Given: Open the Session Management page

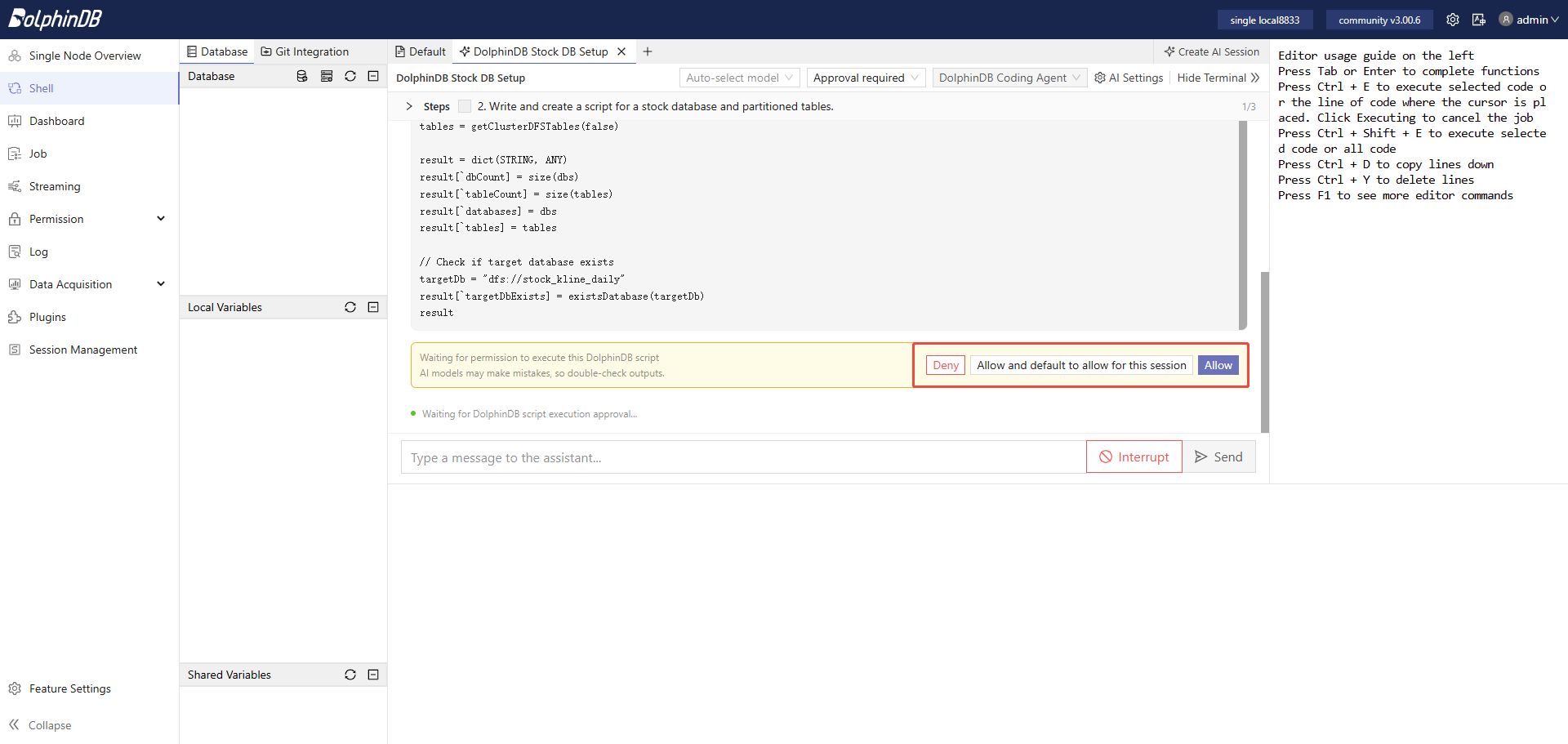Looking at the screenshot, I should click(x=83, y=350).
